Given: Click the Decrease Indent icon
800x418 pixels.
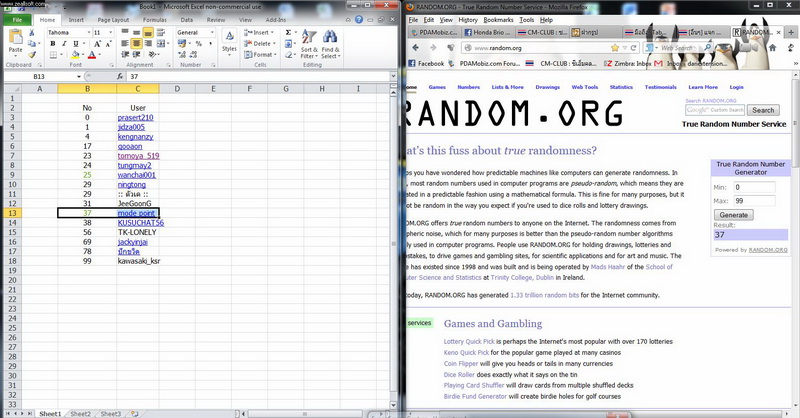Looking at the screenshot, I should point(125,55).
